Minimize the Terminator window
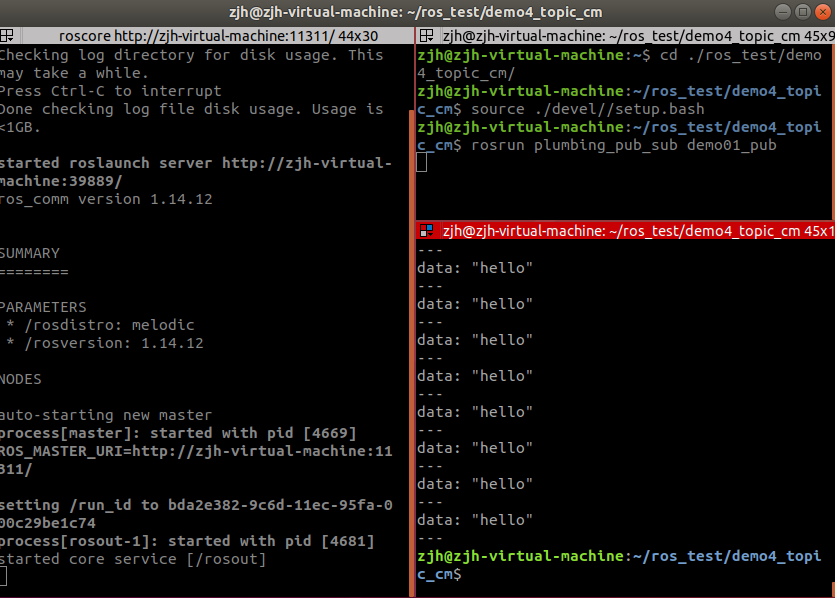Viewport: 835px width, 598px height. click(783, 12)
